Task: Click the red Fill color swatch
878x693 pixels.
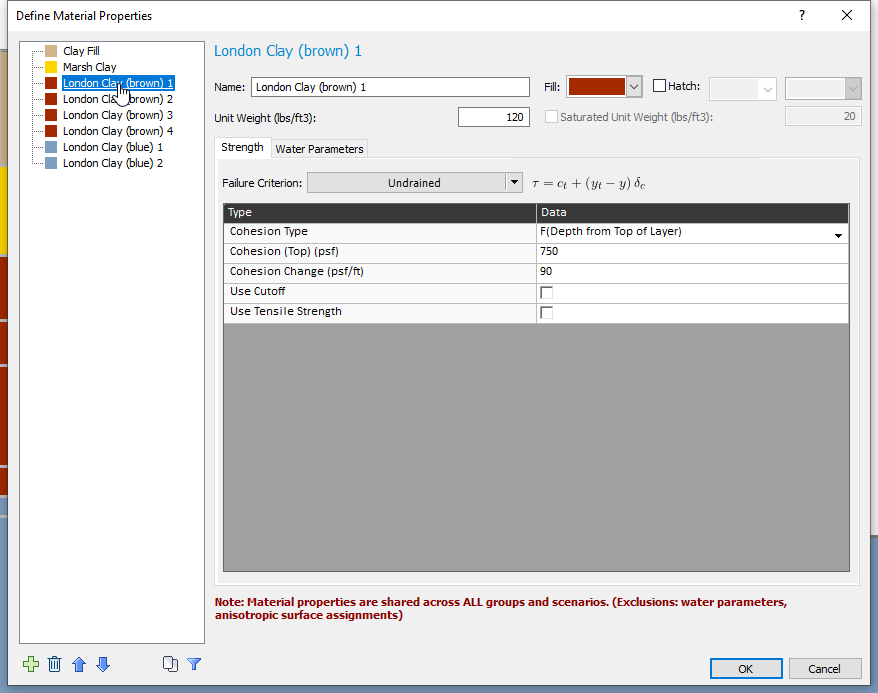Action: (596, 86)
